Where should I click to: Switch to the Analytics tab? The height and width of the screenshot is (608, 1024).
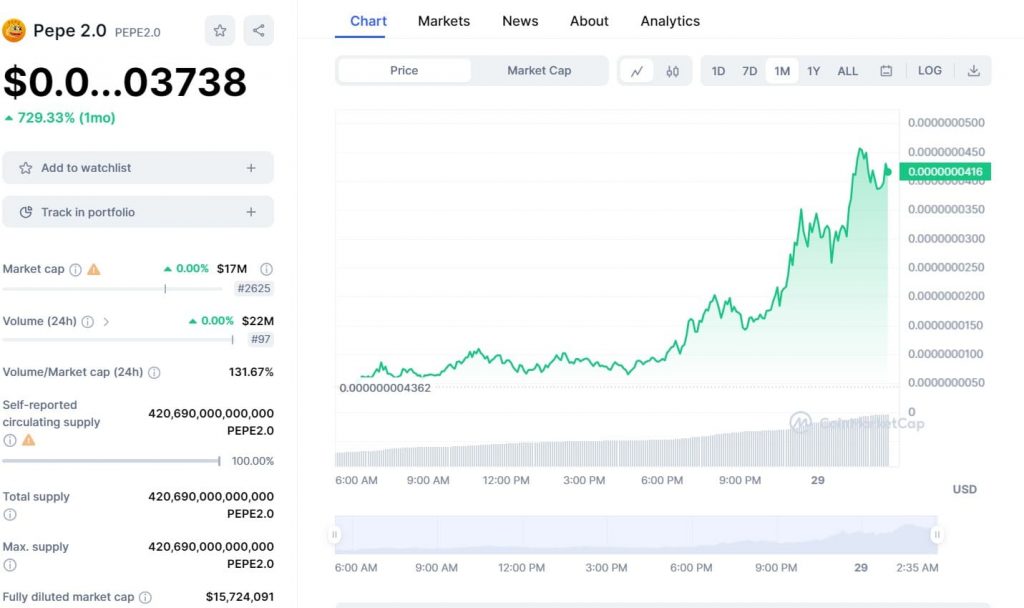tap(670, 20)
